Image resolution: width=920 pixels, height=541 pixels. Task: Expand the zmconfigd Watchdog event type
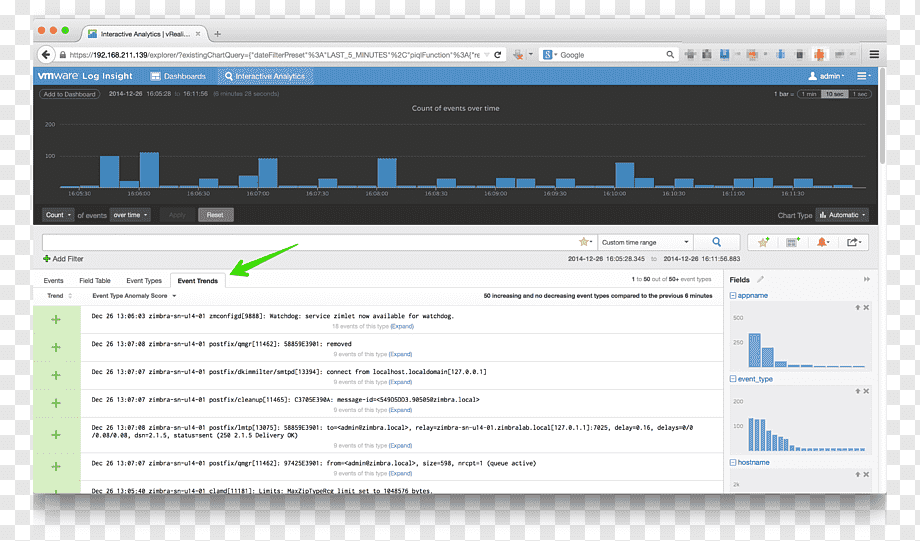pyautogui.click(x=402, y=326)
